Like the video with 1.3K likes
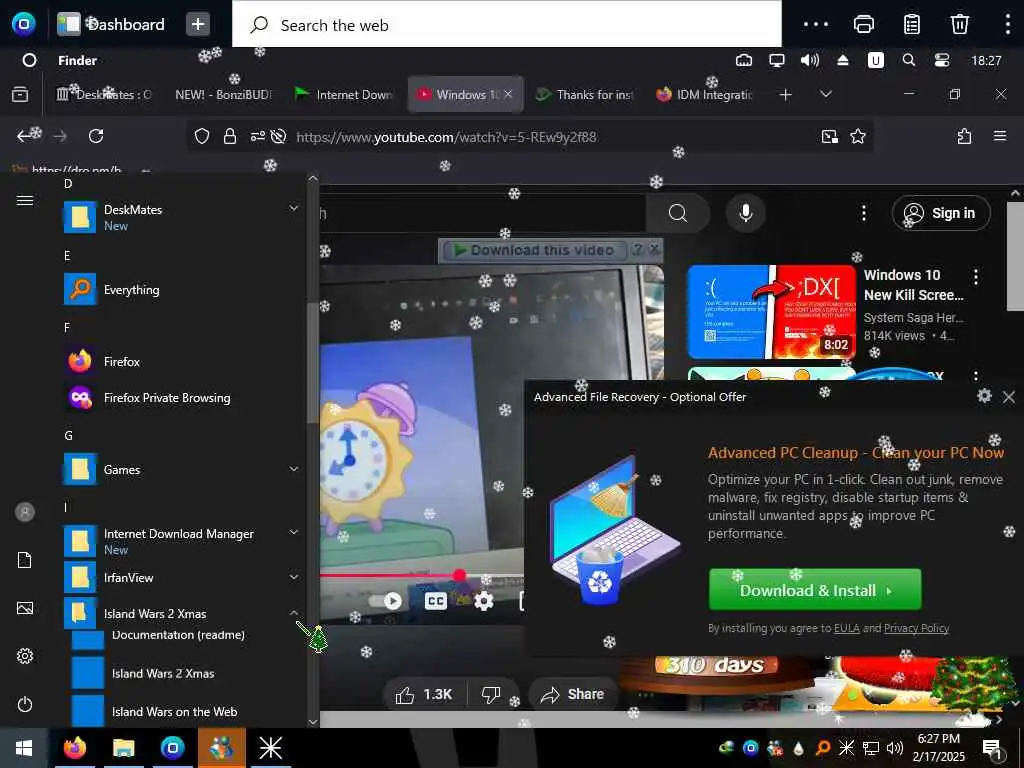 (424, 694)
